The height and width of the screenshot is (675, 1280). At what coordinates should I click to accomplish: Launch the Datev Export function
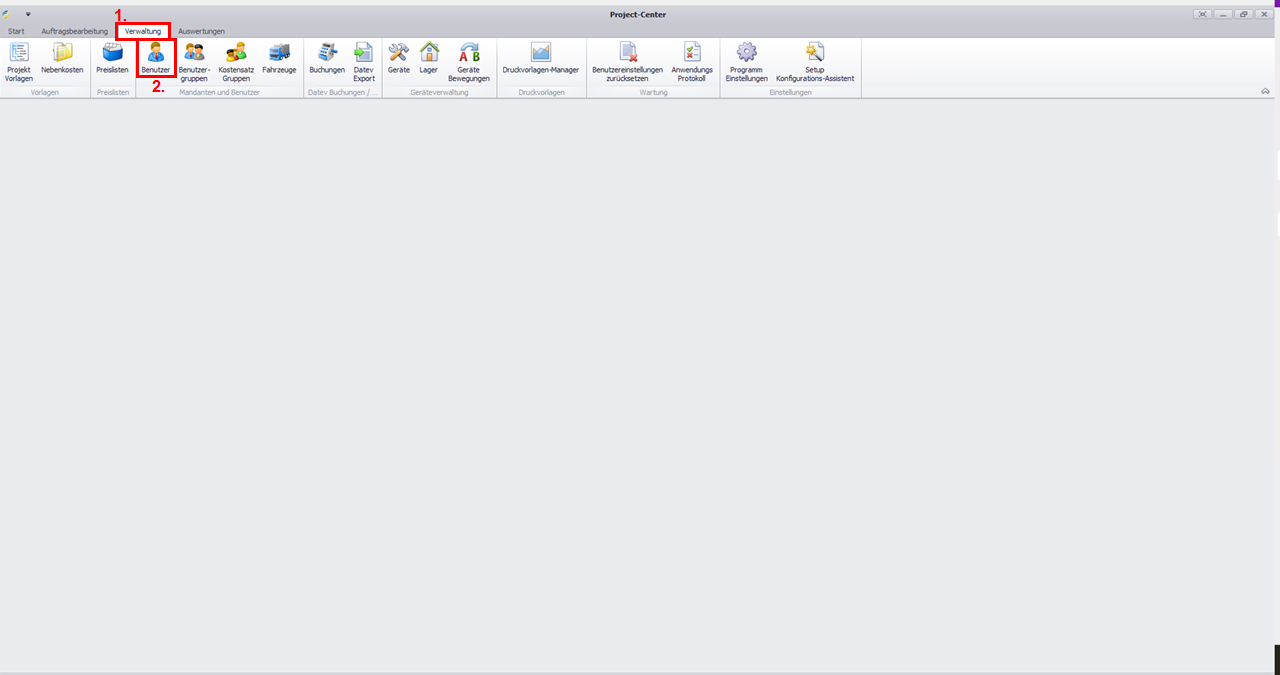[x=364, y=61]
